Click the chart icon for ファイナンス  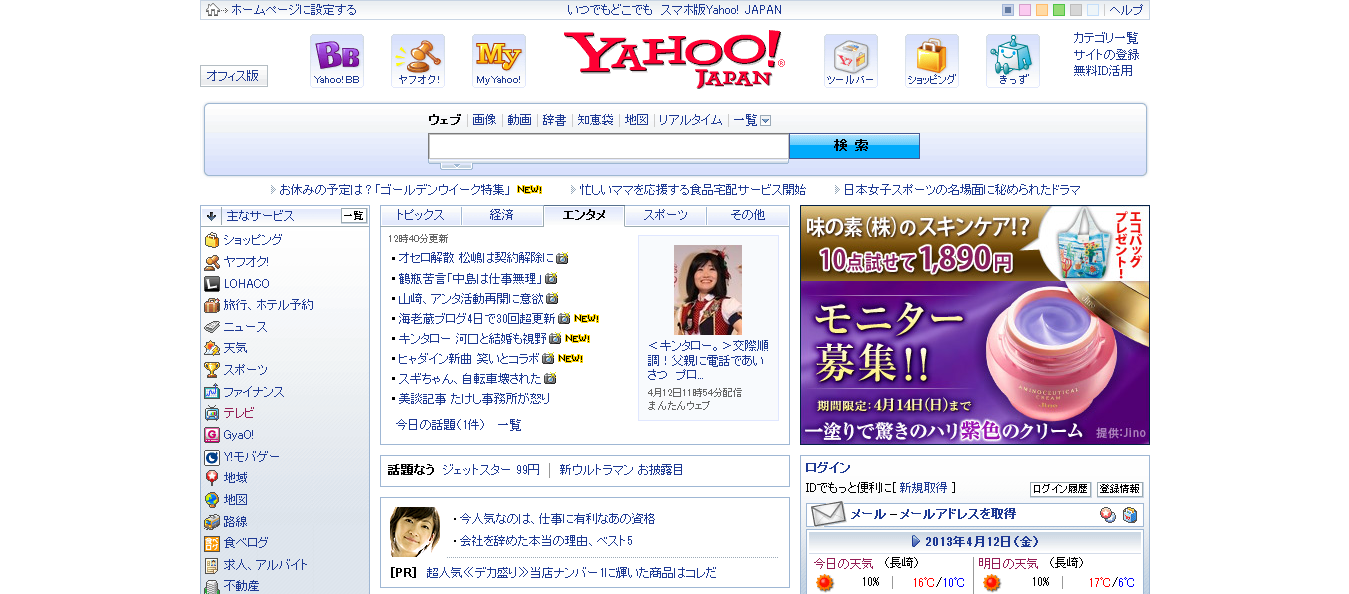pos(212,392)
